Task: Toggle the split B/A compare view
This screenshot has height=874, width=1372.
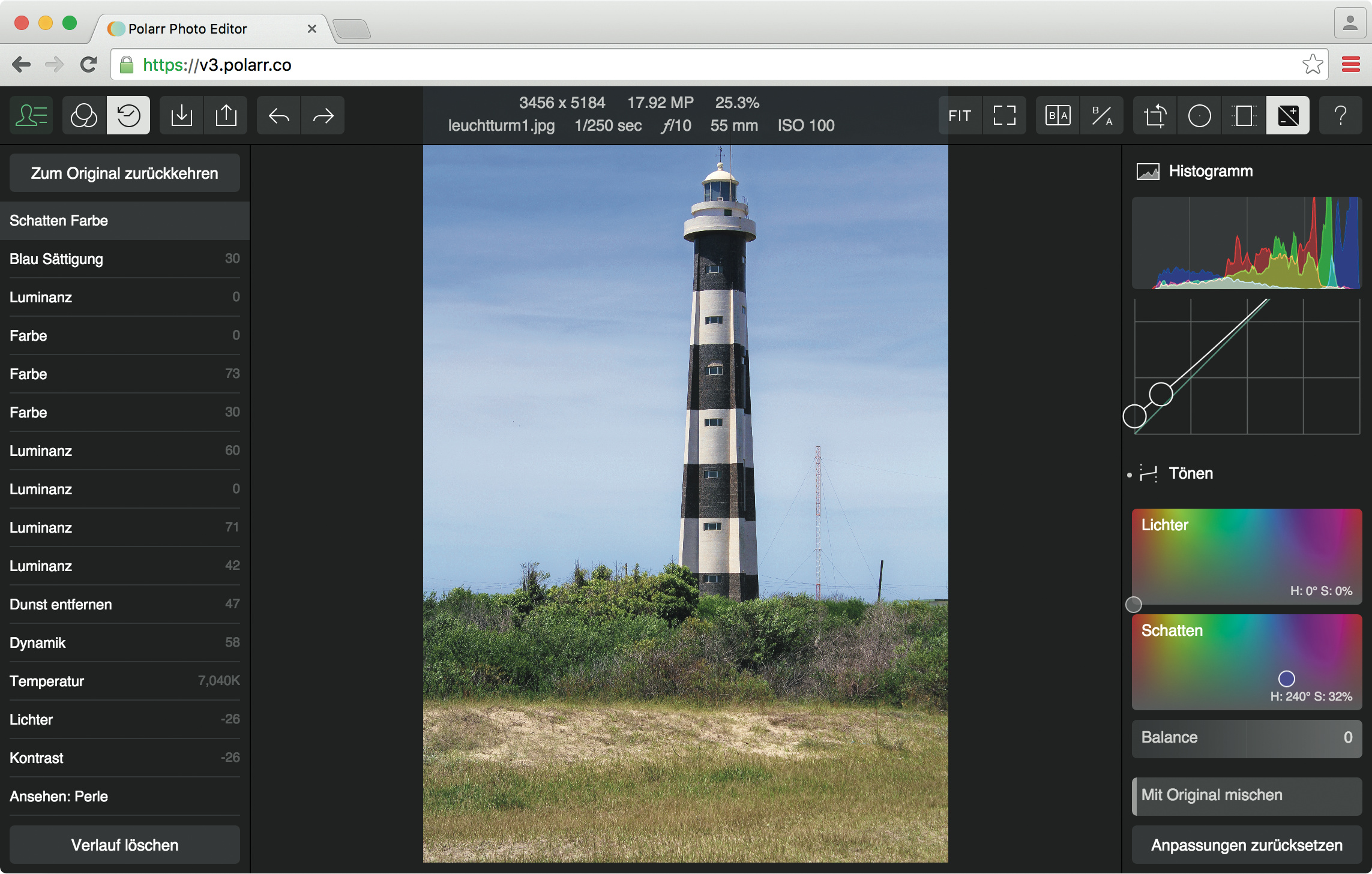Action: pos(1102,115)
